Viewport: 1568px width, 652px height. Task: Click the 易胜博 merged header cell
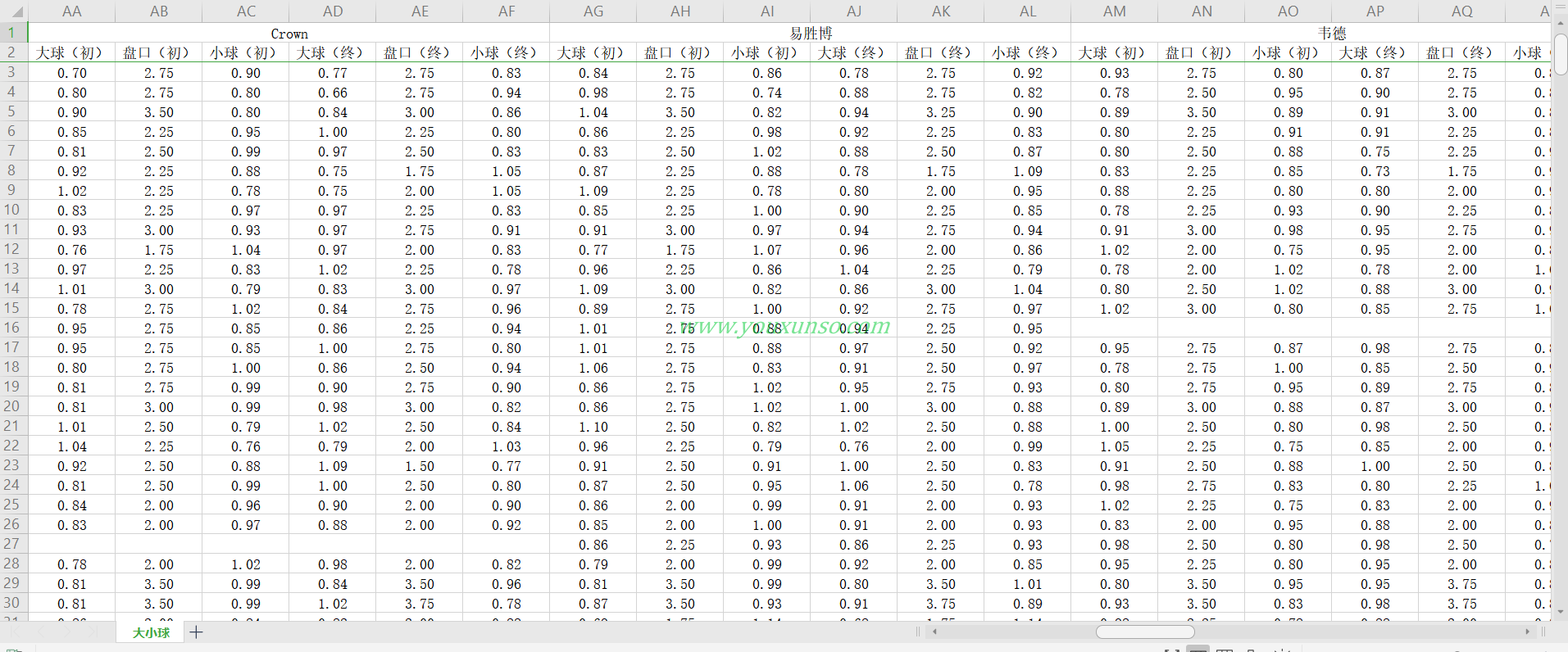click(x=811, y=34)
